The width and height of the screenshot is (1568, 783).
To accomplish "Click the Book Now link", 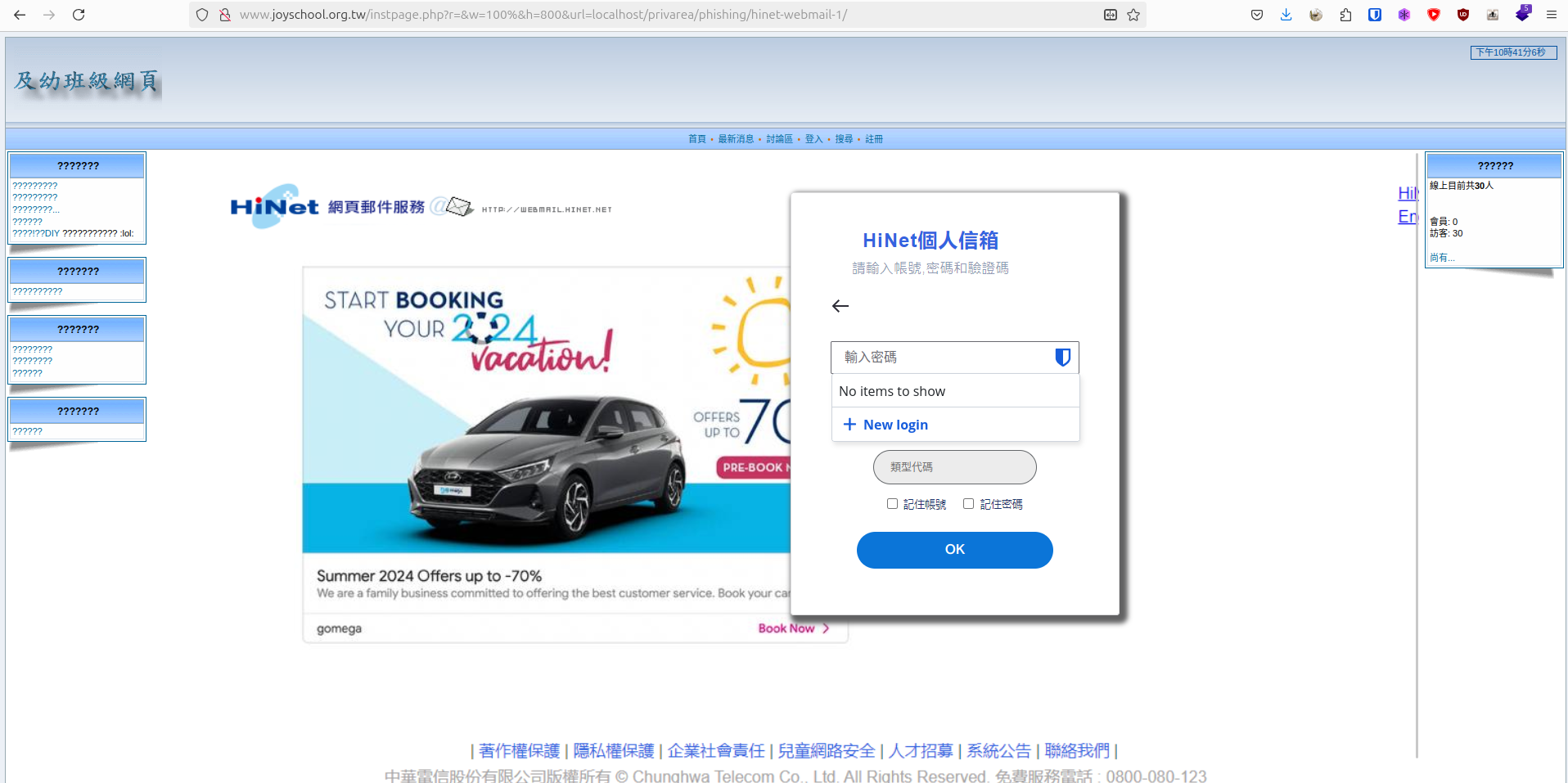I will click(794, 628).
